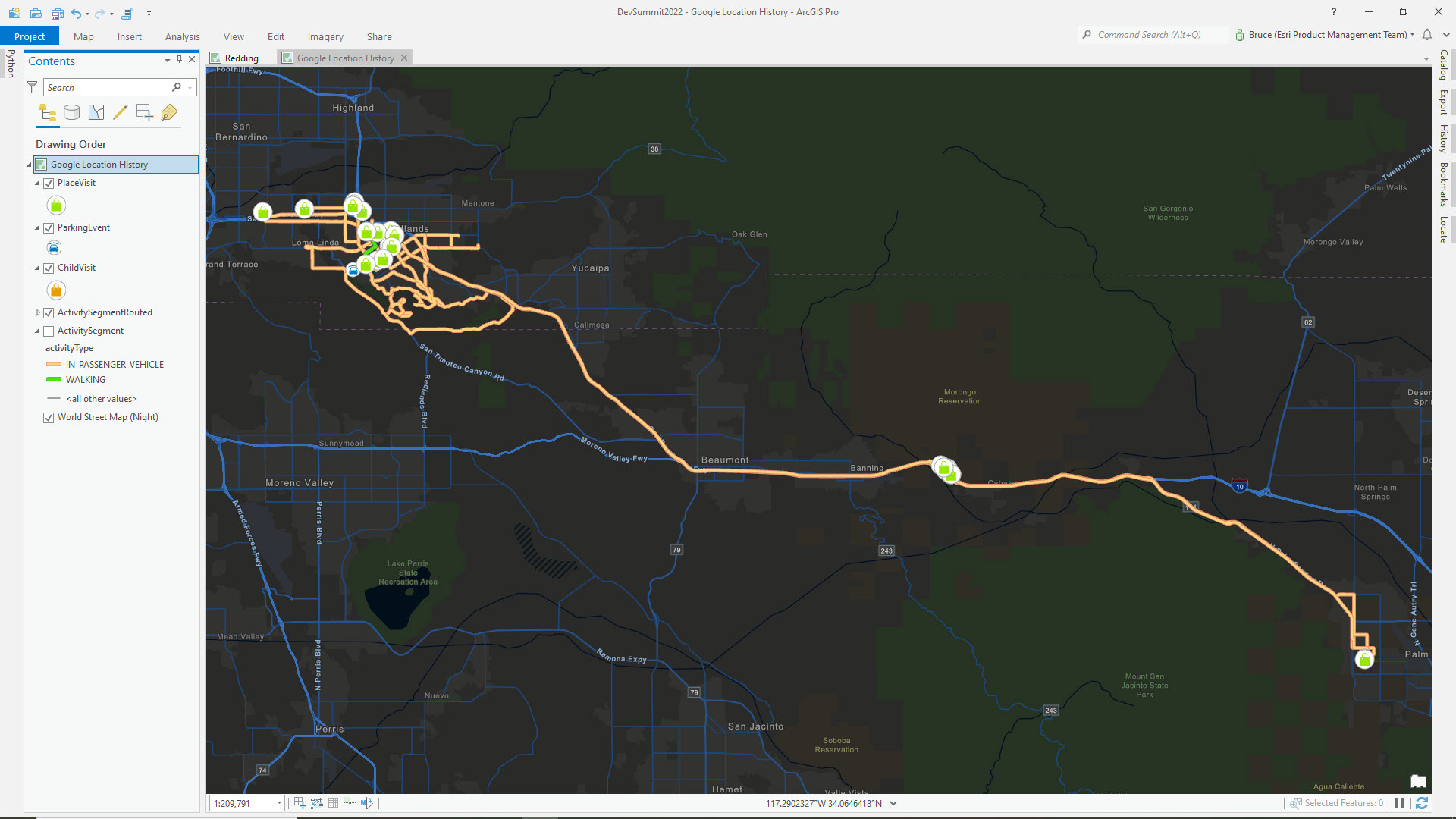
Task: Collapse the PlaceVisit layer
Action: [36, 183]
